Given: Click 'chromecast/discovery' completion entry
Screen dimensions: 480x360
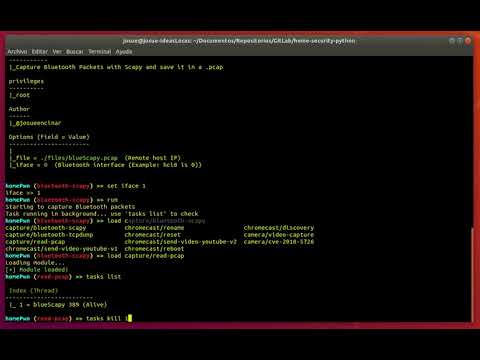Looking at the screenshot, I should 279,228.
